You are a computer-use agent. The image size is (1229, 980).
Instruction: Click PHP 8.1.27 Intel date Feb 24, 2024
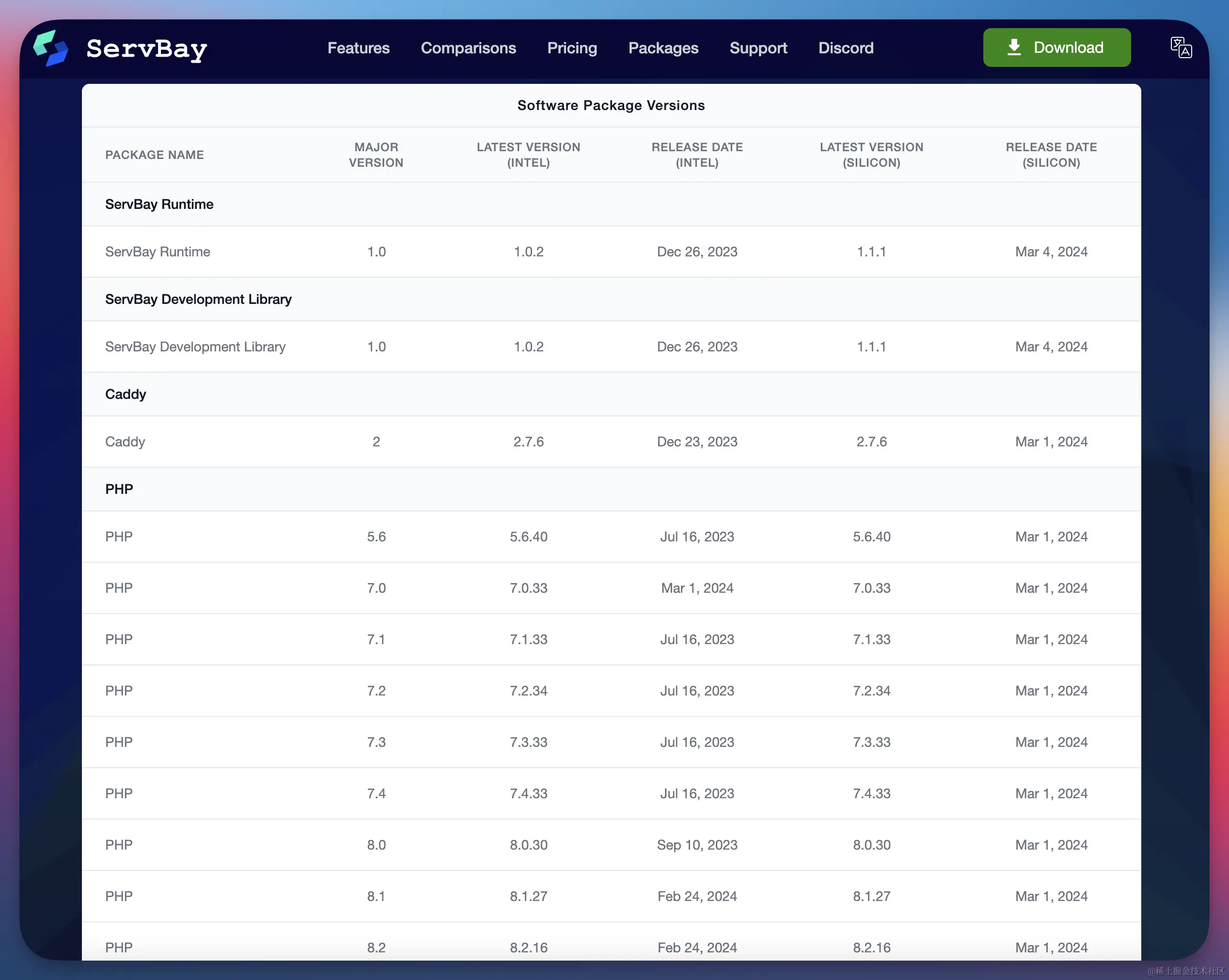(x=697, y=896)
